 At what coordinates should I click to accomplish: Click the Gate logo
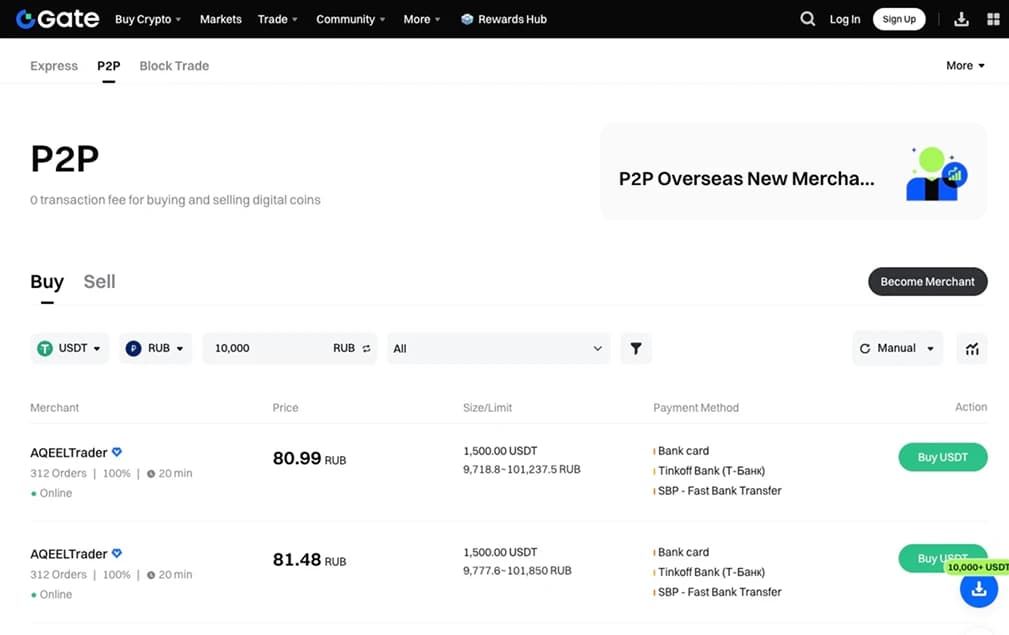[x=57, y=19]
